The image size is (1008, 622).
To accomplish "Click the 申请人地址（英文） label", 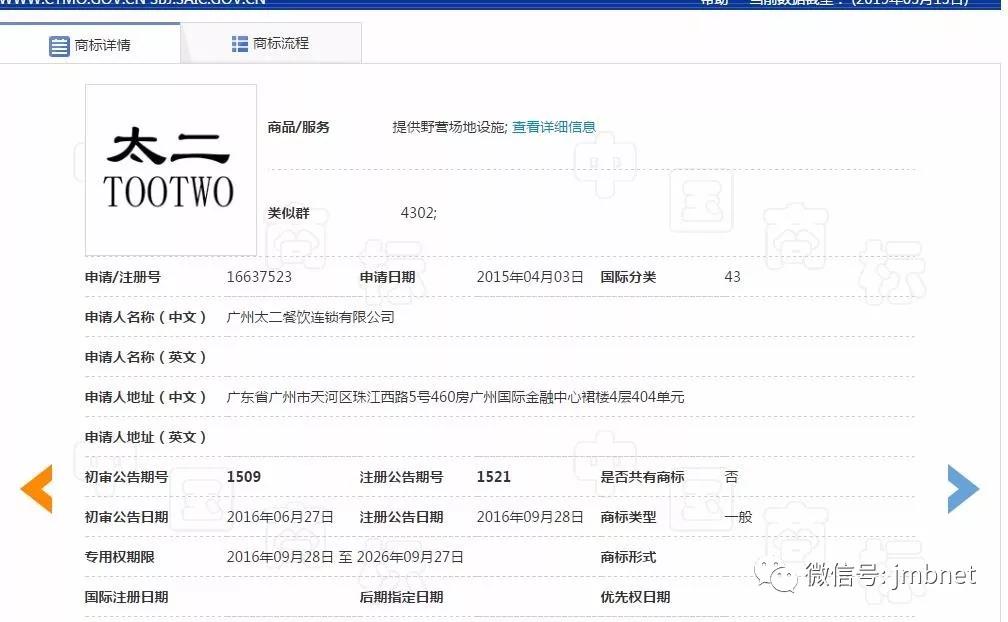I will pos(145,438).
